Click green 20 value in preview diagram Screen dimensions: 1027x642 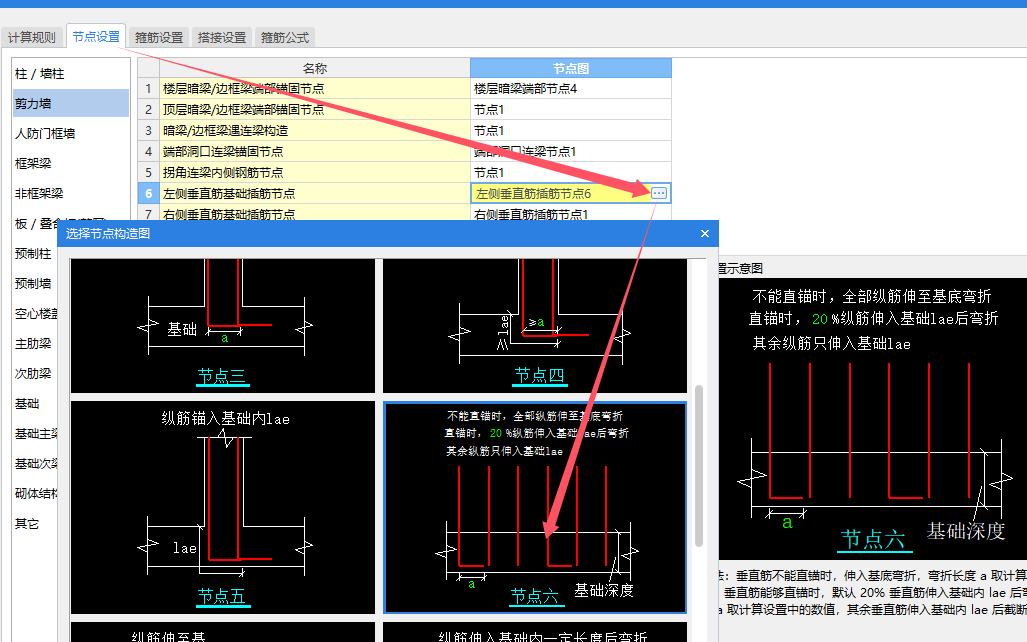point(820,319)
